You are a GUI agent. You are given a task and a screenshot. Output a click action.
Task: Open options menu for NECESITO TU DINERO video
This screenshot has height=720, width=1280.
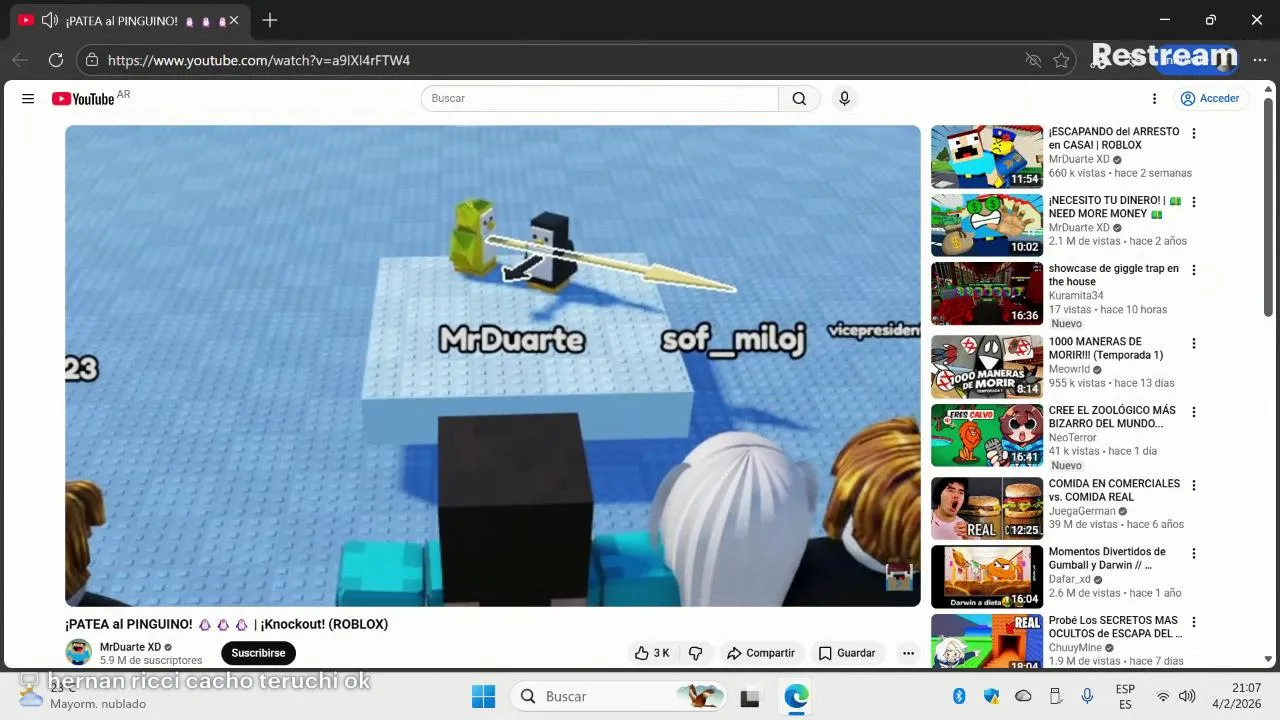[x=1193, y=202]
